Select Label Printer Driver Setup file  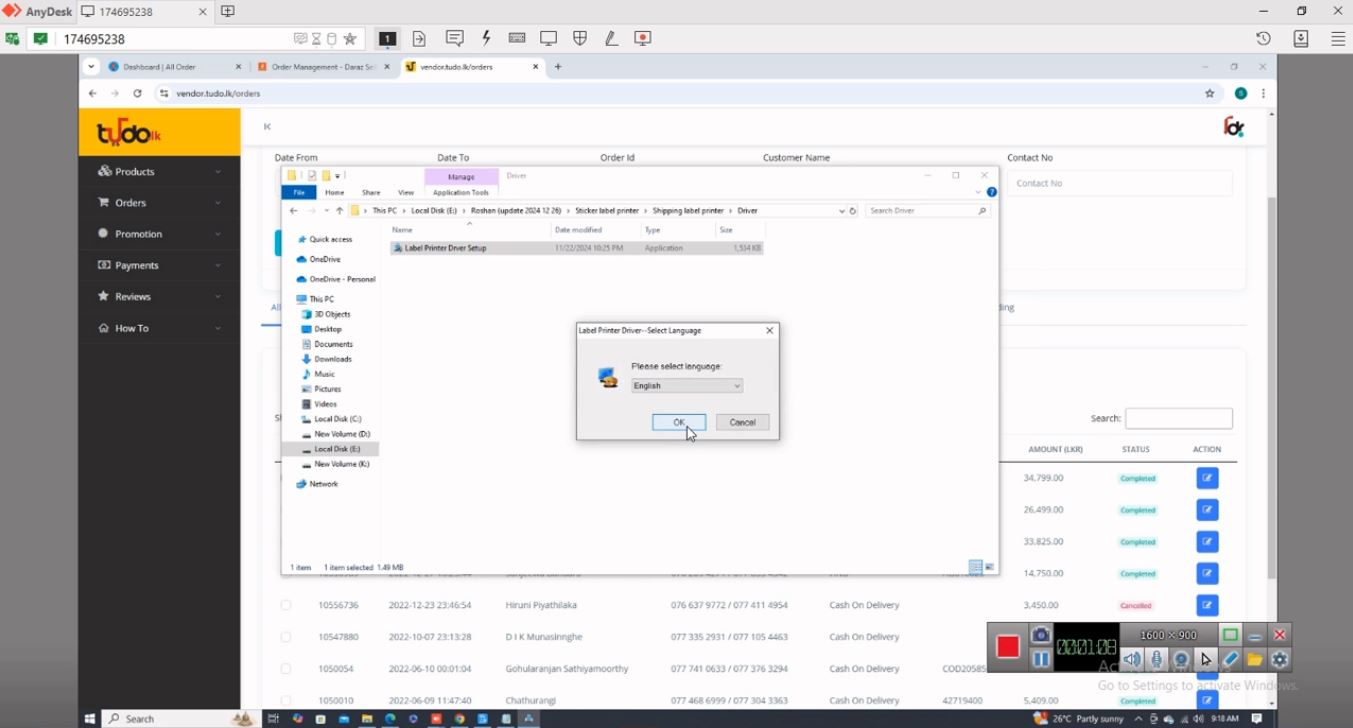577,248
